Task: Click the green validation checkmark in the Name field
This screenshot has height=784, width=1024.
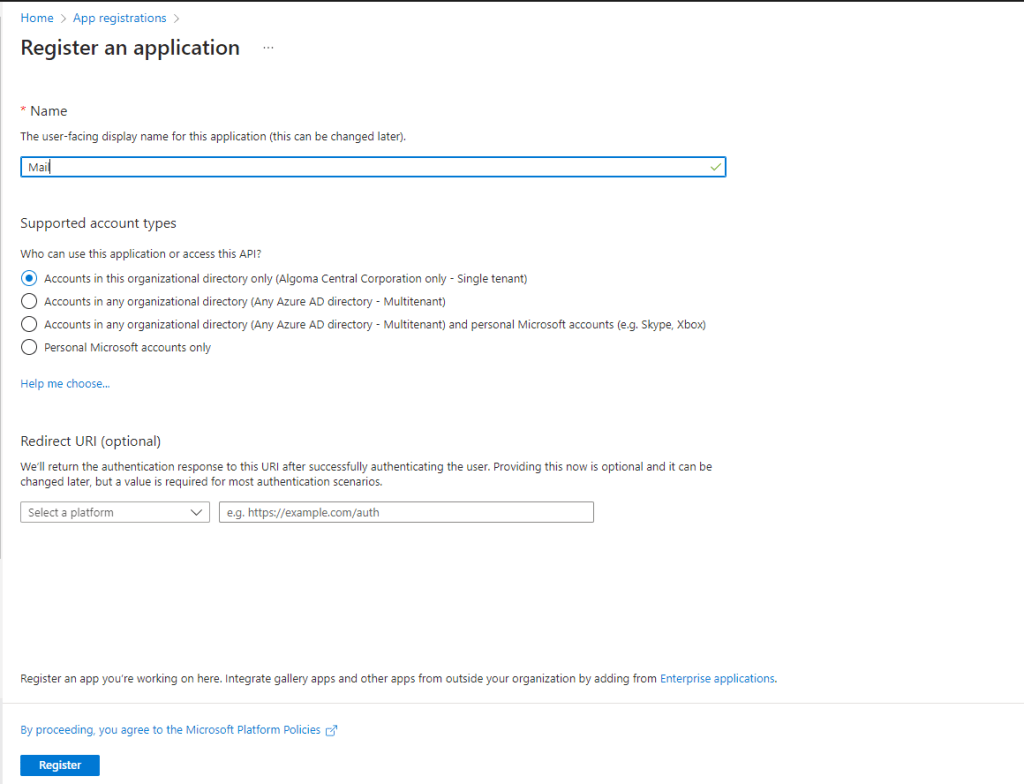Action: 715,167
